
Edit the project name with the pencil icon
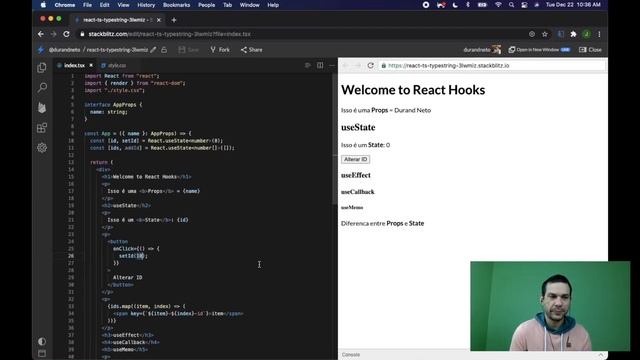point(153,50)
